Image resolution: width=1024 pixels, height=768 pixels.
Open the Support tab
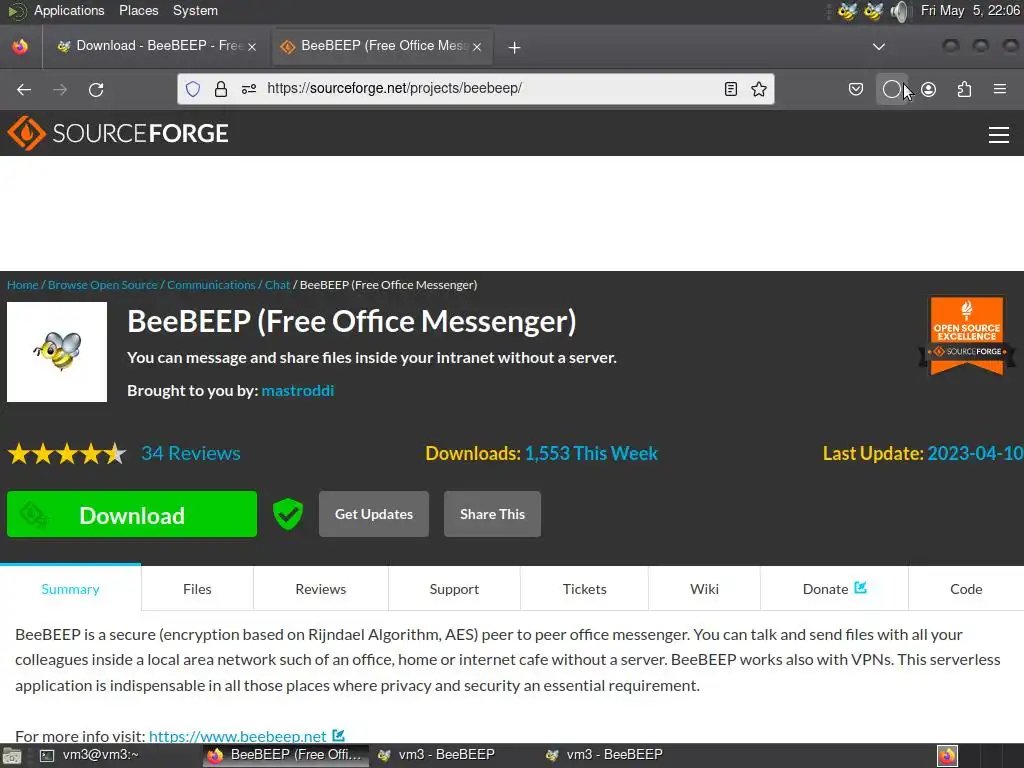454,588
